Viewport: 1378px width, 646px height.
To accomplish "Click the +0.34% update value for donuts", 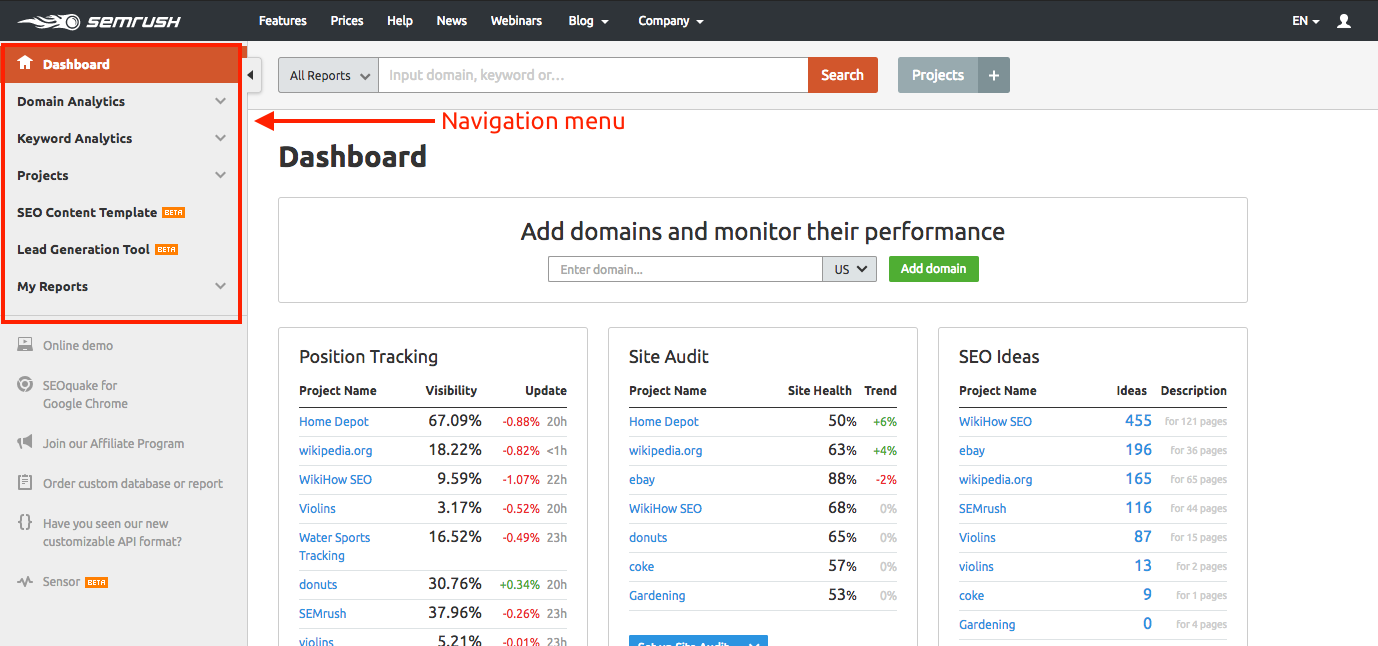I will [520, 585].
